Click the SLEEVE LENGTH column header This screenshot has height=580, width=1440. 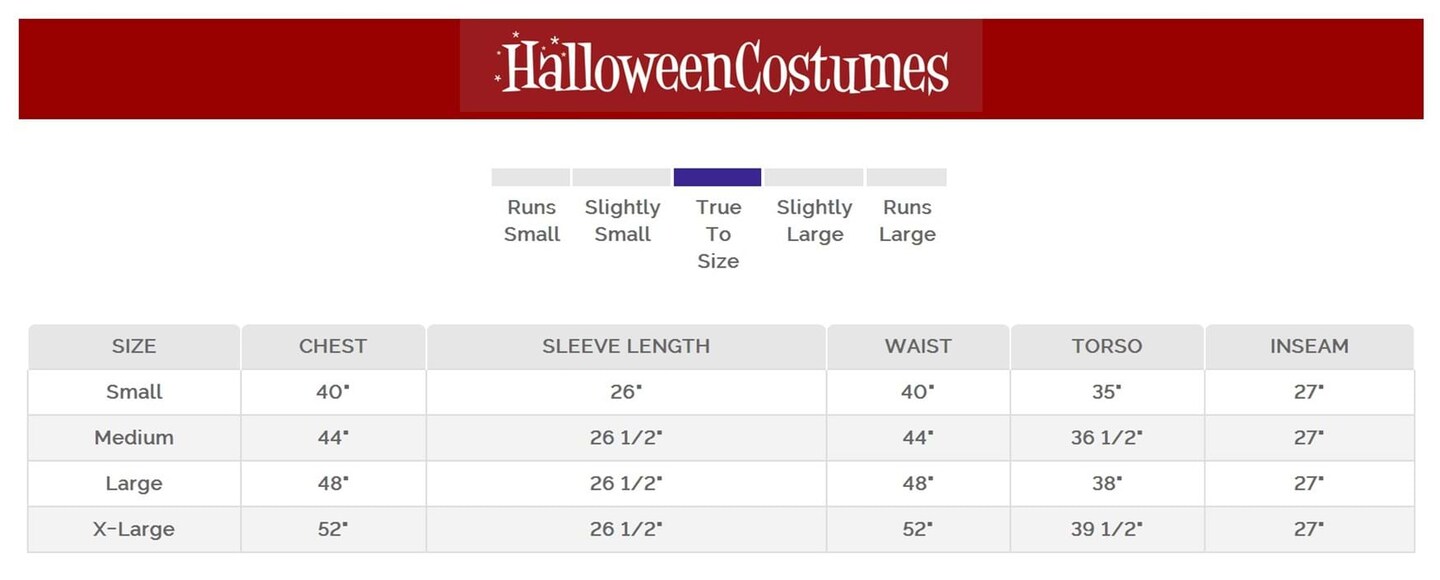[626, 346]
